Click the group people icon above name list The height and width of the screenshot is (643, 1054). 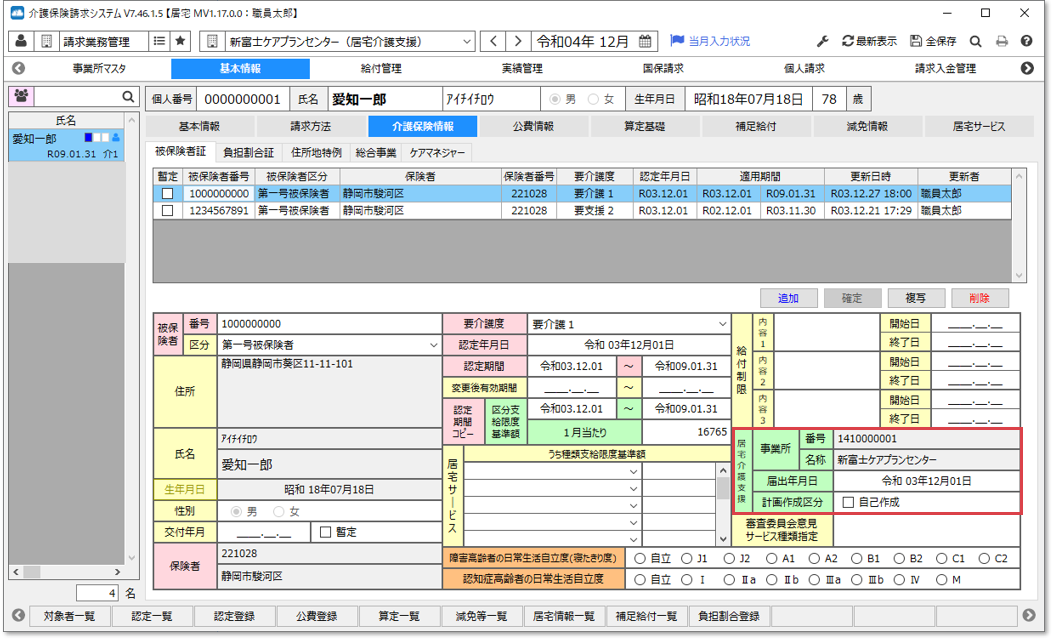(x=21, y=96)
